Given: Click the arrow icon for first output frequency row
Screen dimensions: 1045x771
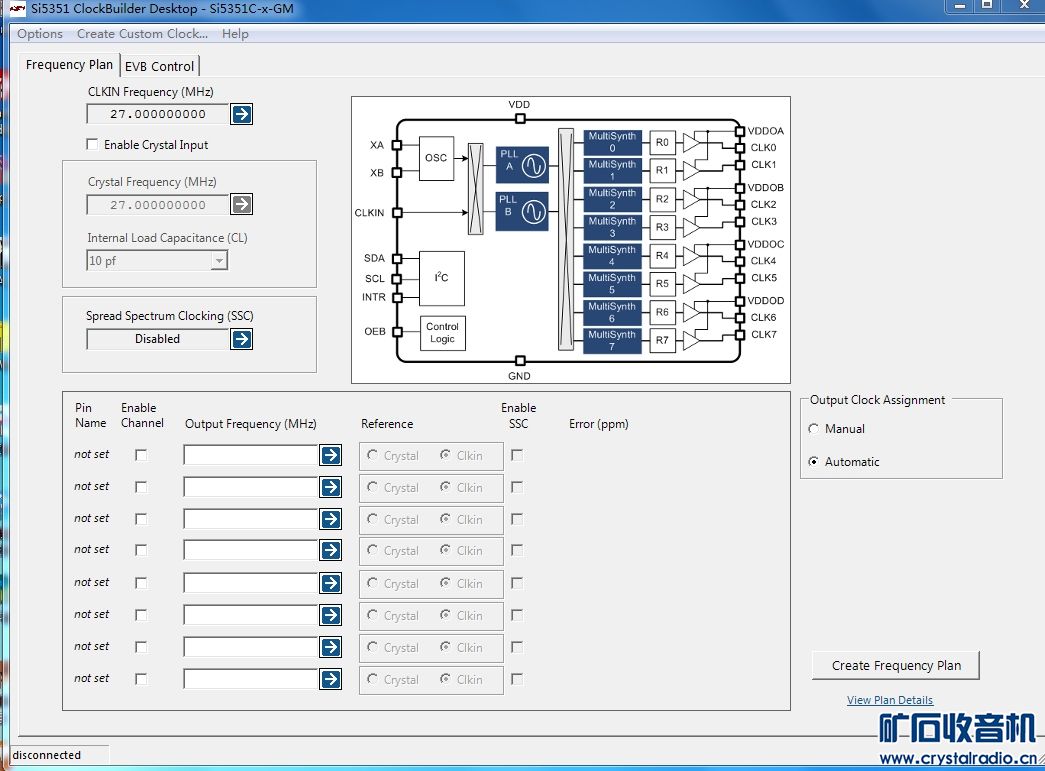Looking at the screenshot, I should [330, 455].
